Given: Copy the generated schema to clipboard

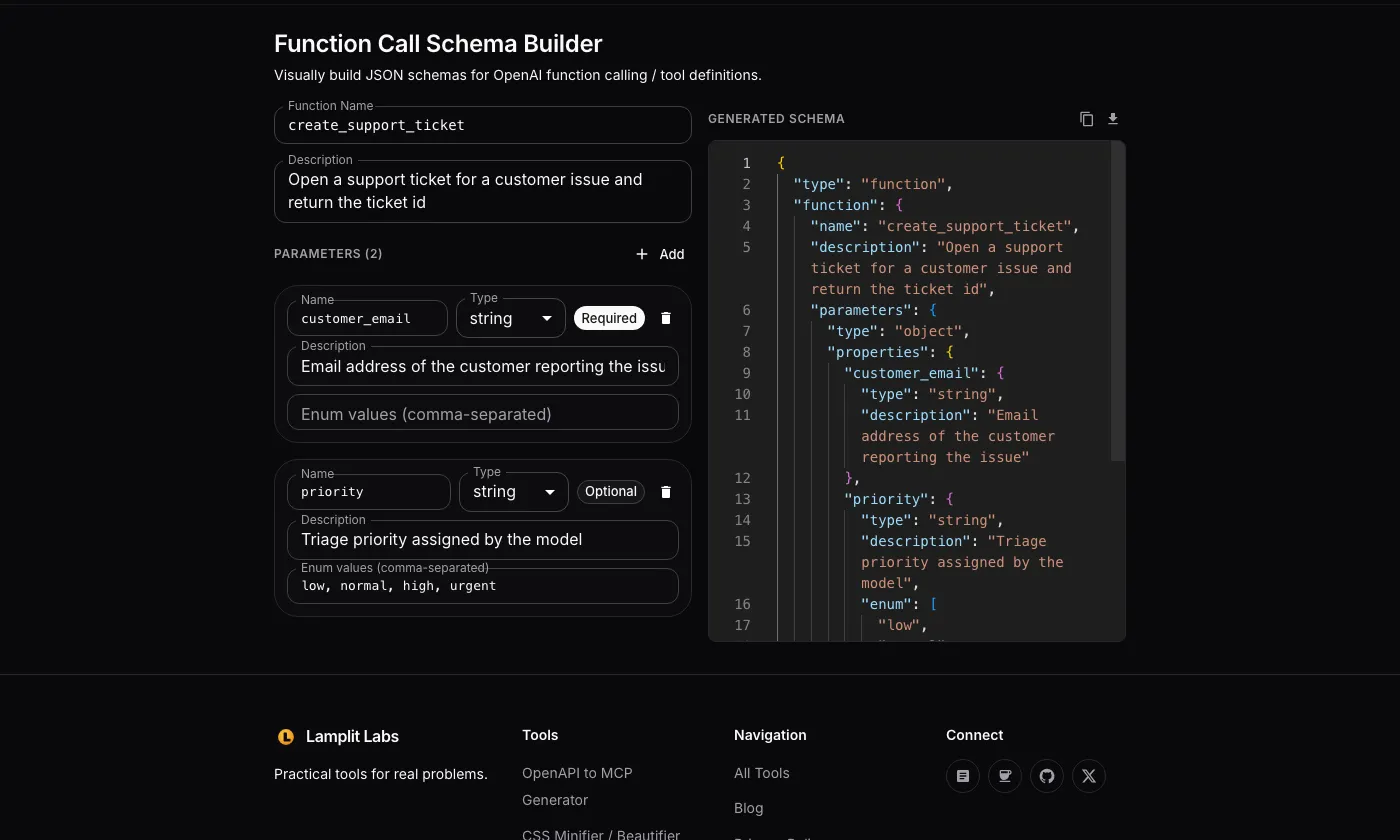Looking at the screenshot, I should [1087, 119].
